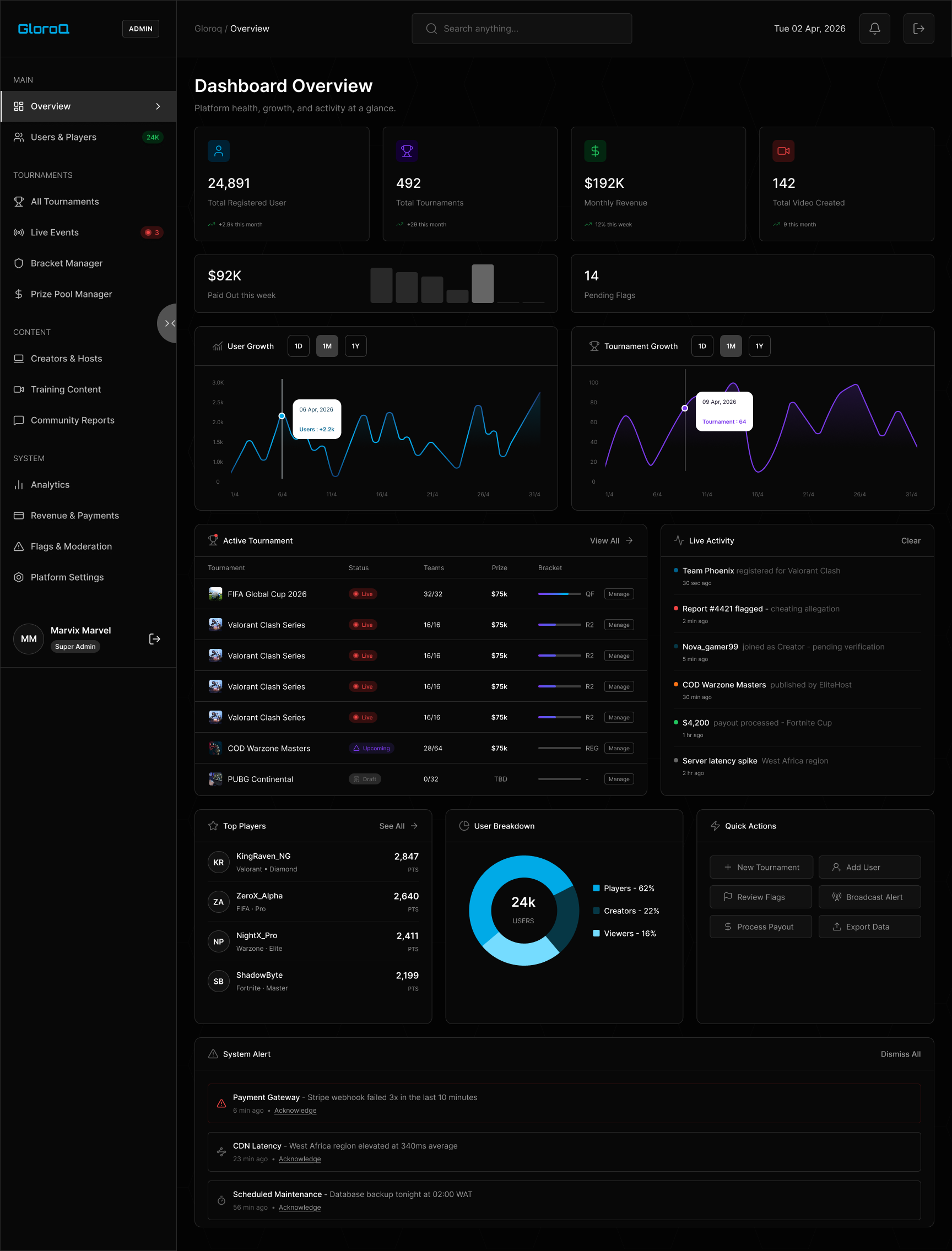The image size is (952, 1251).
Task: Click the Quick Actions lightning icon
Action: 715,826
